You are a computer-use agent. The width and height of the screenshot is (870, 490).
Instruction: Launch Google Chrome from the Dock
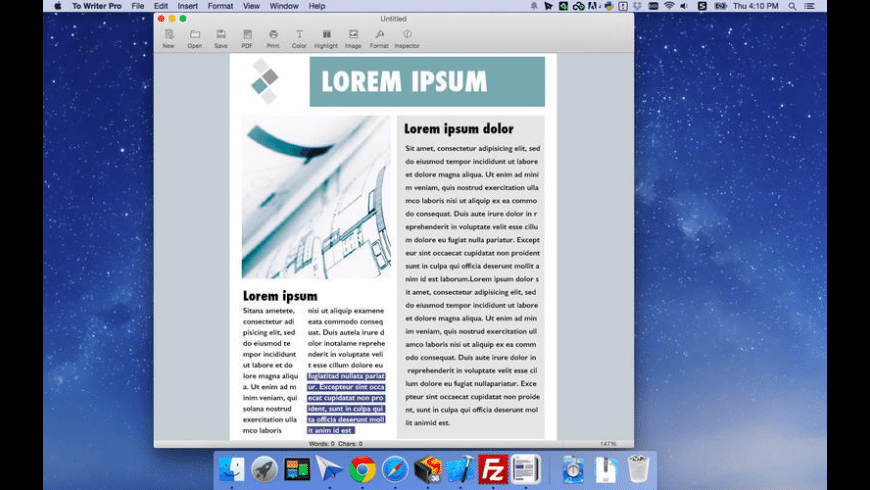pyautogui.click(x=362, y=469)
